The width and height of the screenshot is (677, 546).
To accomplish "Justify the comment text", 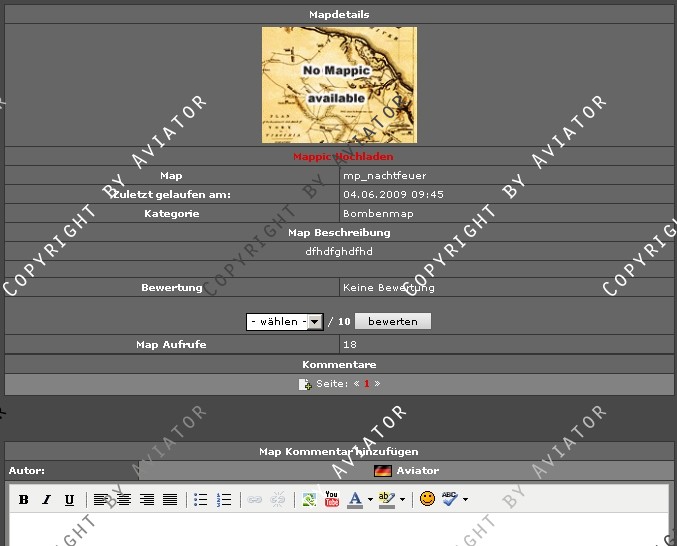I will tap(170, 500).
